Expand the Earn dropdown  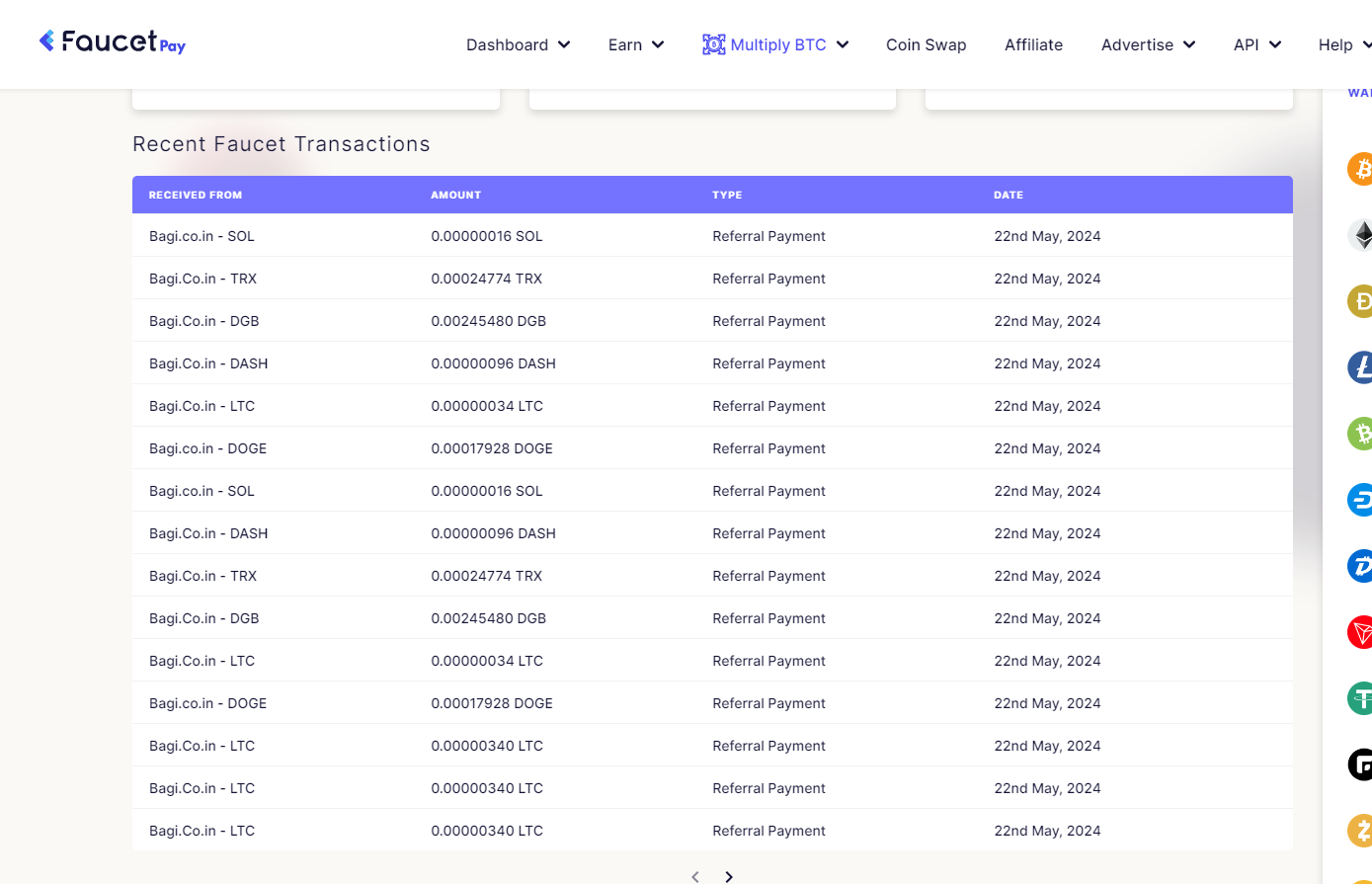click(x=636, y=44)
